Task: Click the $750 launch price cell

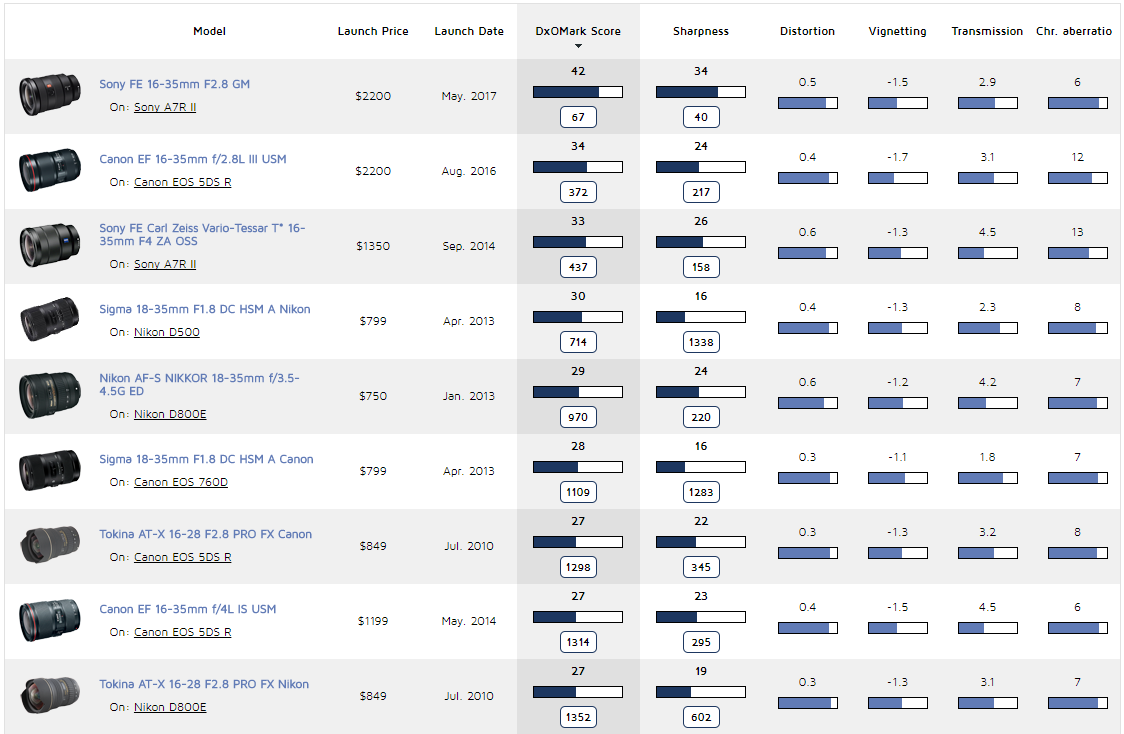Action: click(x=373, y=396)
